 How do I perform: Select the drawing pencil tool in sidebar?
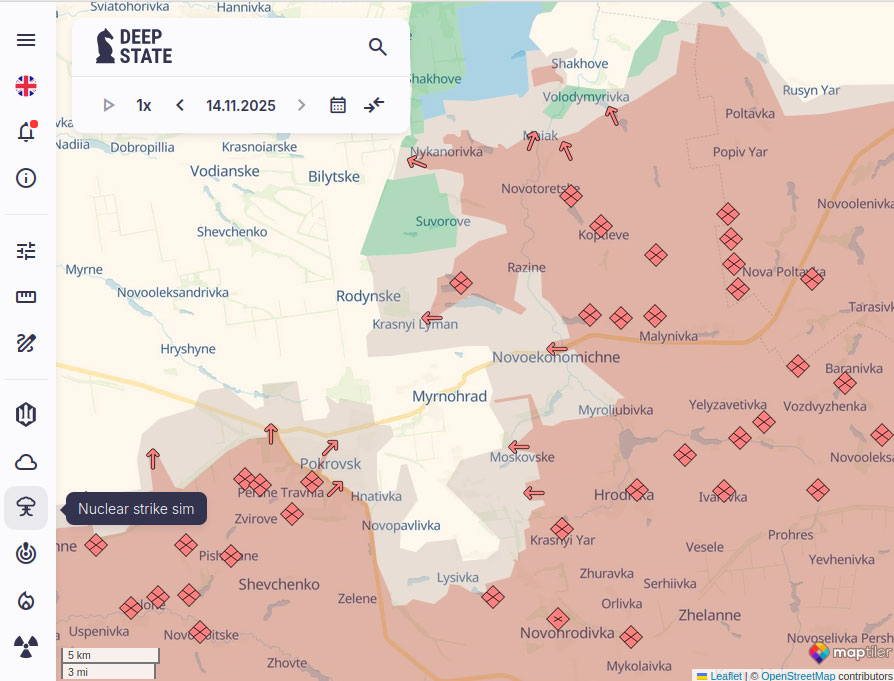point(26,343)
